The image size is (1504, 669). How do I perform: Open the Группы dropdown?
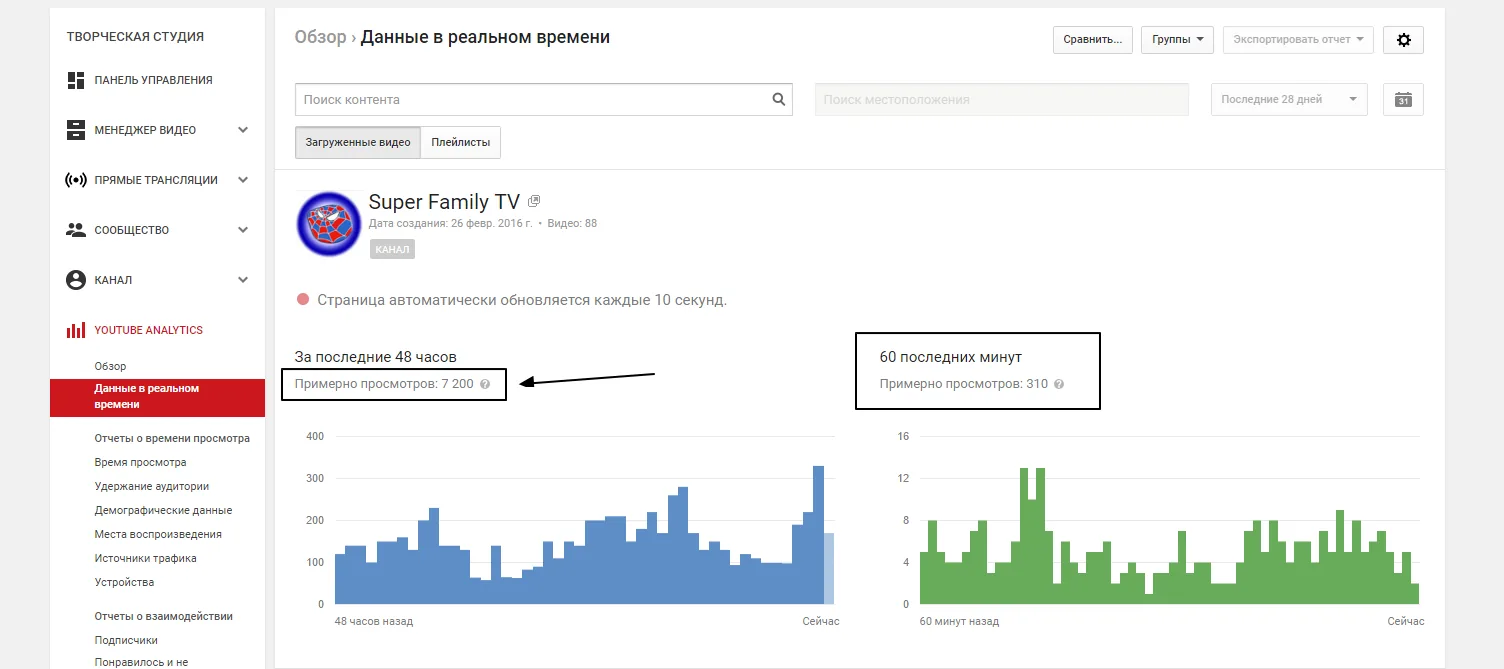tap(1177, 40)
